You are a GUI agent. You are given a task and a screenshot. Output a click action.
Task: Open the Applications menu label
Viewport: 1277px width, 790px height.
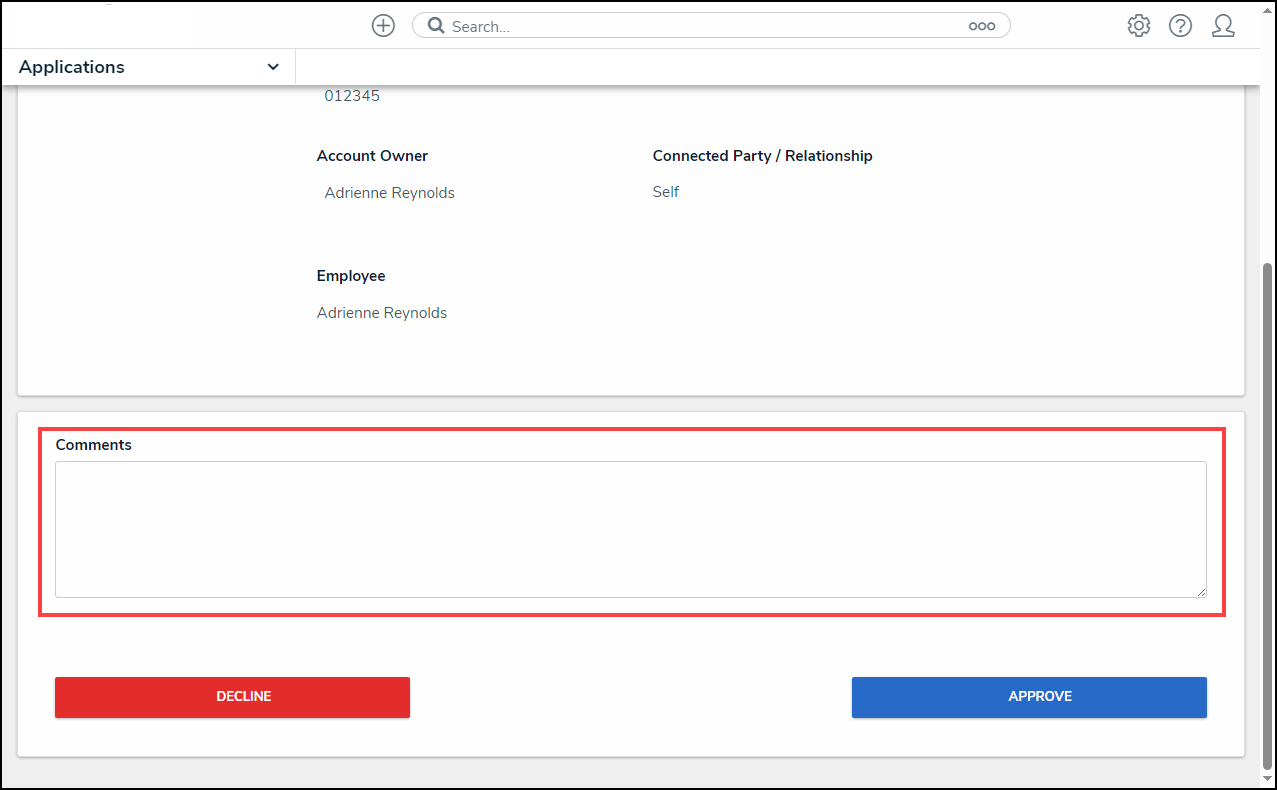click(72, 67)
